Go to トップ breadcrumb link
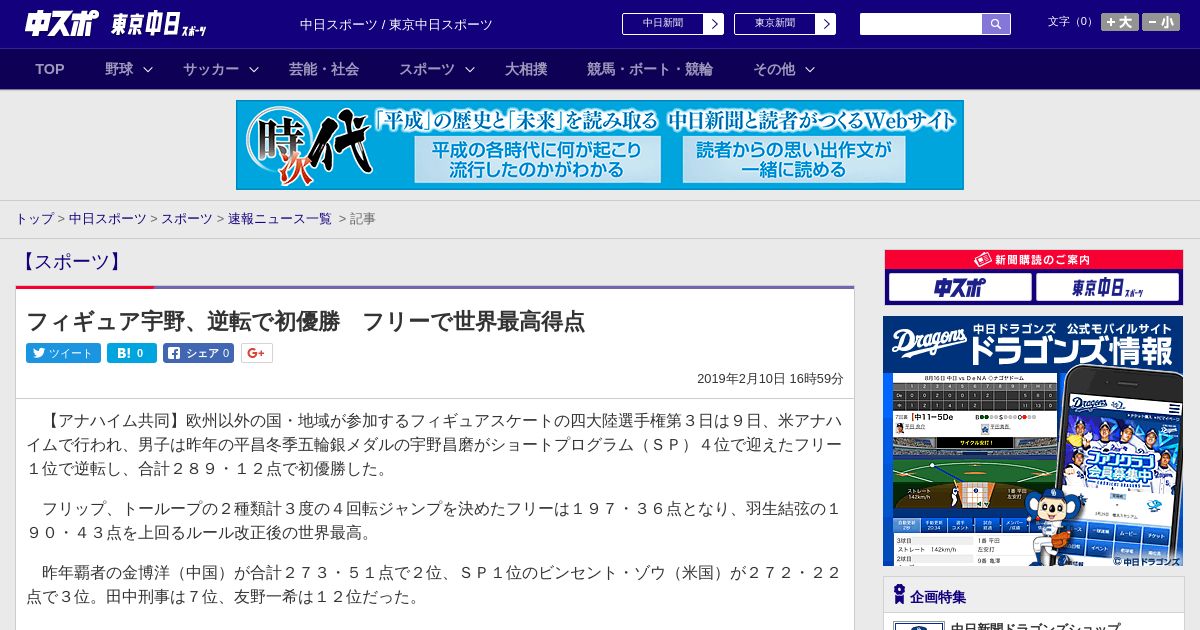Screen dimensions: 1200x630 tap(34, 219)
